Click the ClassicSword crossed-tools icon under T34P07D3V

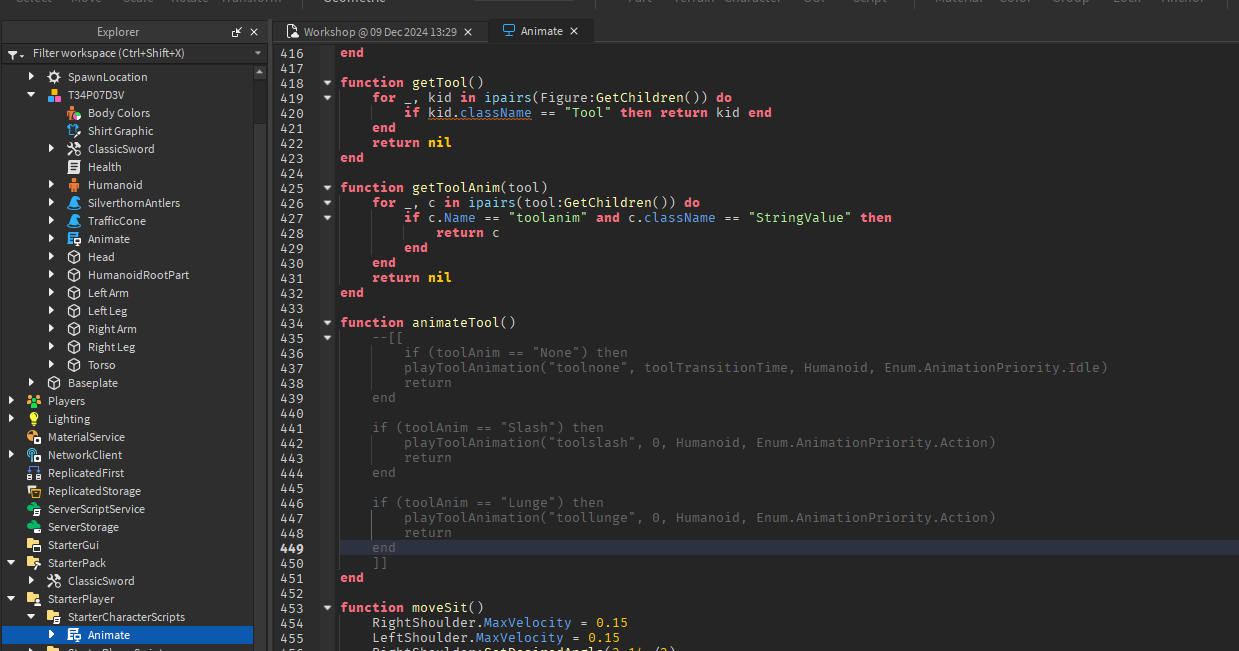74,148
